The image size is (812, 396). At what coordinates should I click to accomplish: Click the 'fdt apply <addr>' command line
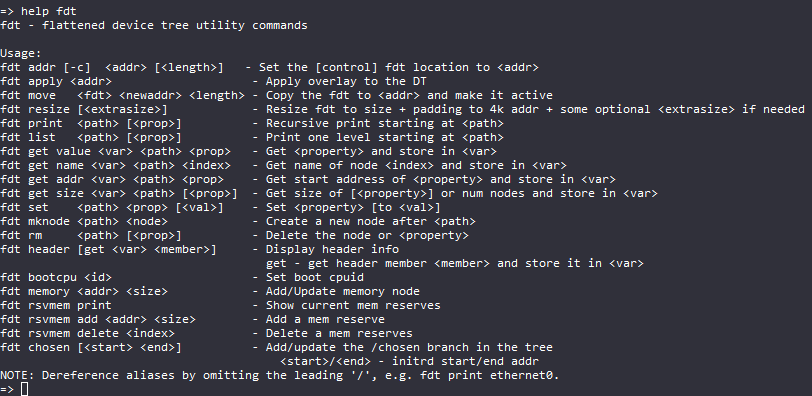coord(213,81)
